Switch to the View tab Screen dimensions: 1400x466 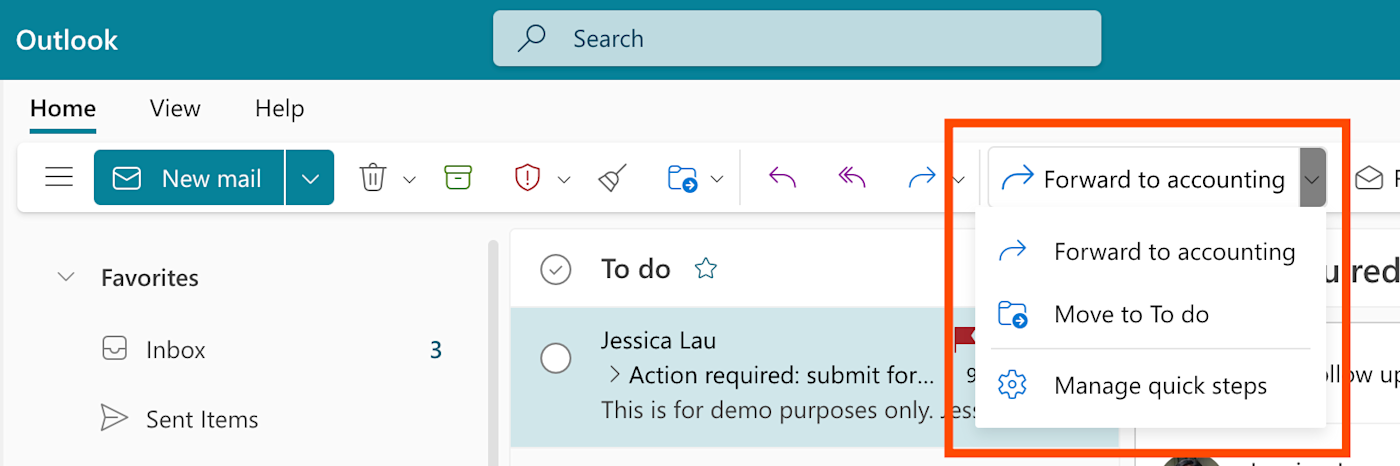[175, 108]
